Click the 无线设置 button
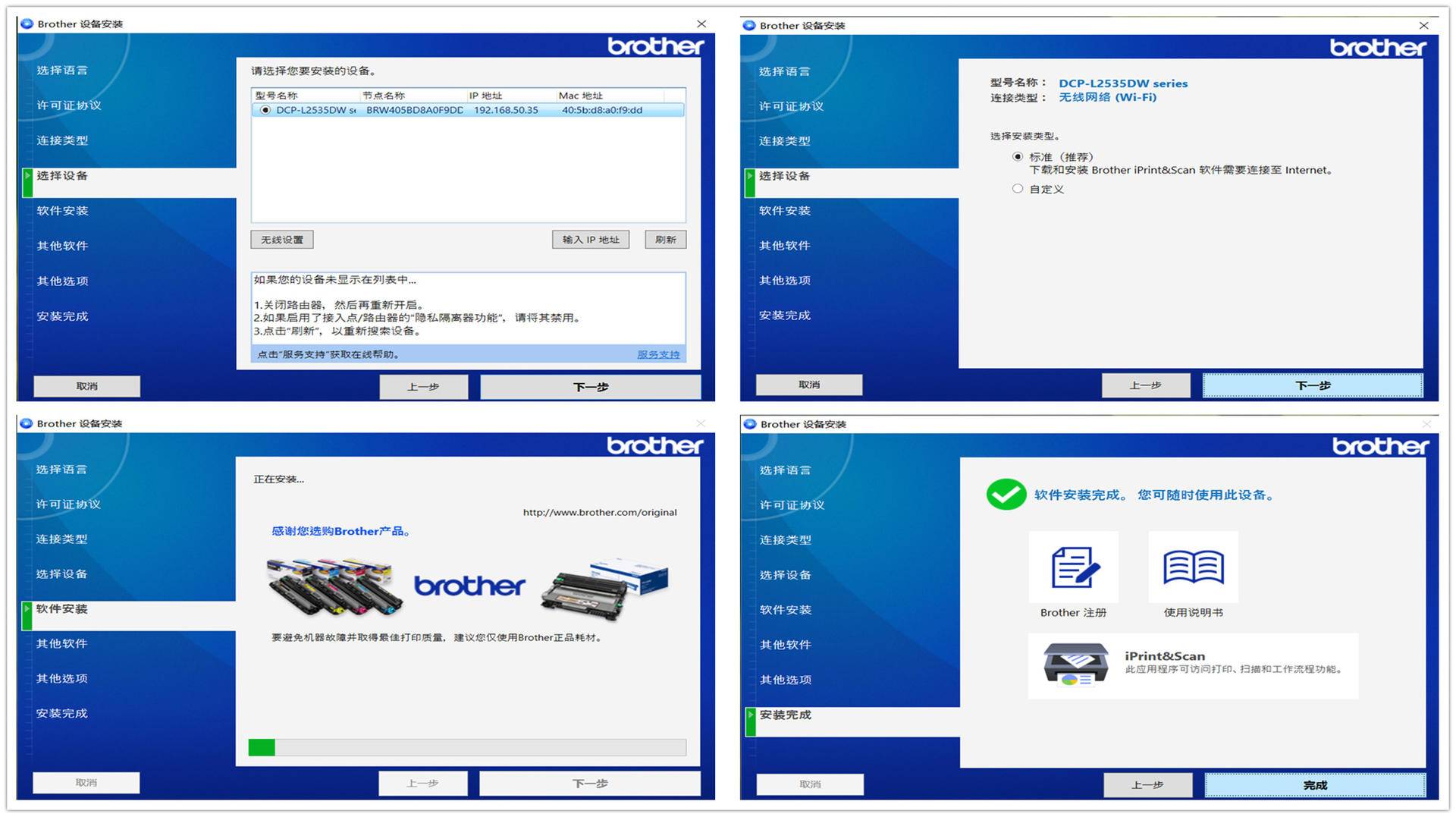Image resolution: width=1456 pixels, height=817 pixels. tap(282, 240)
